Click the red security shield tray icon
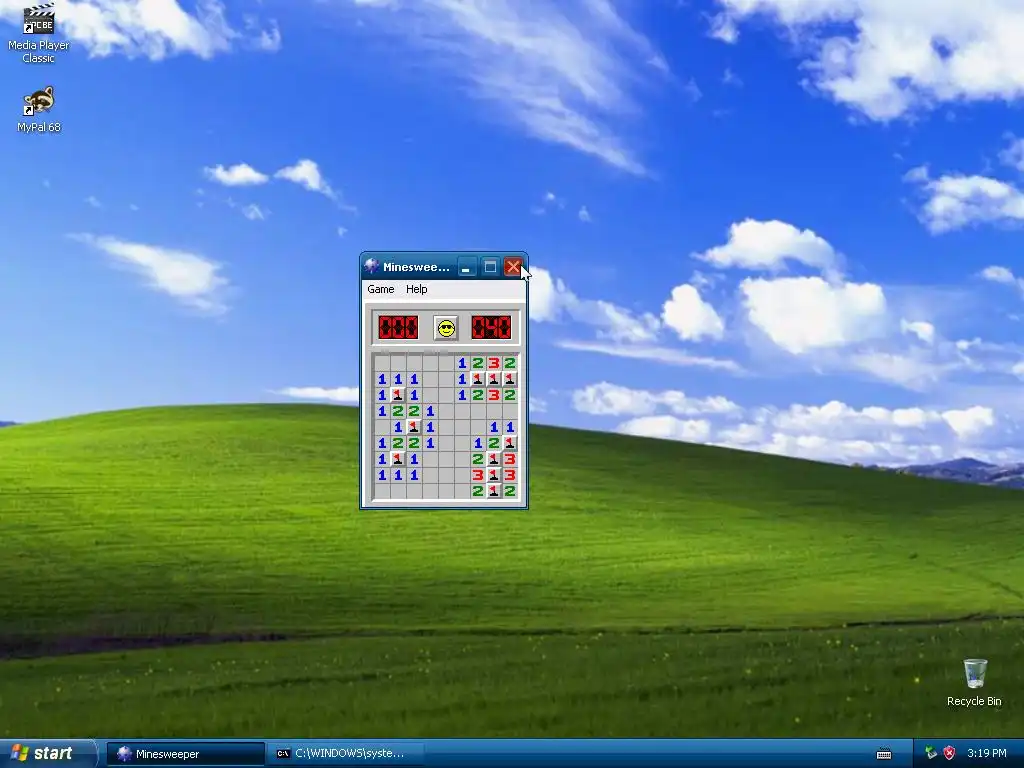This screenshot has height=768, width=1024. pyautogui.click(x=949, y=753)
